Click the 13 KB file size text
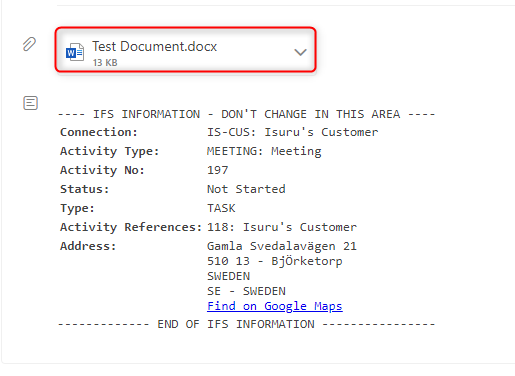This screenshot has height=376, width=515. point(105,63)
